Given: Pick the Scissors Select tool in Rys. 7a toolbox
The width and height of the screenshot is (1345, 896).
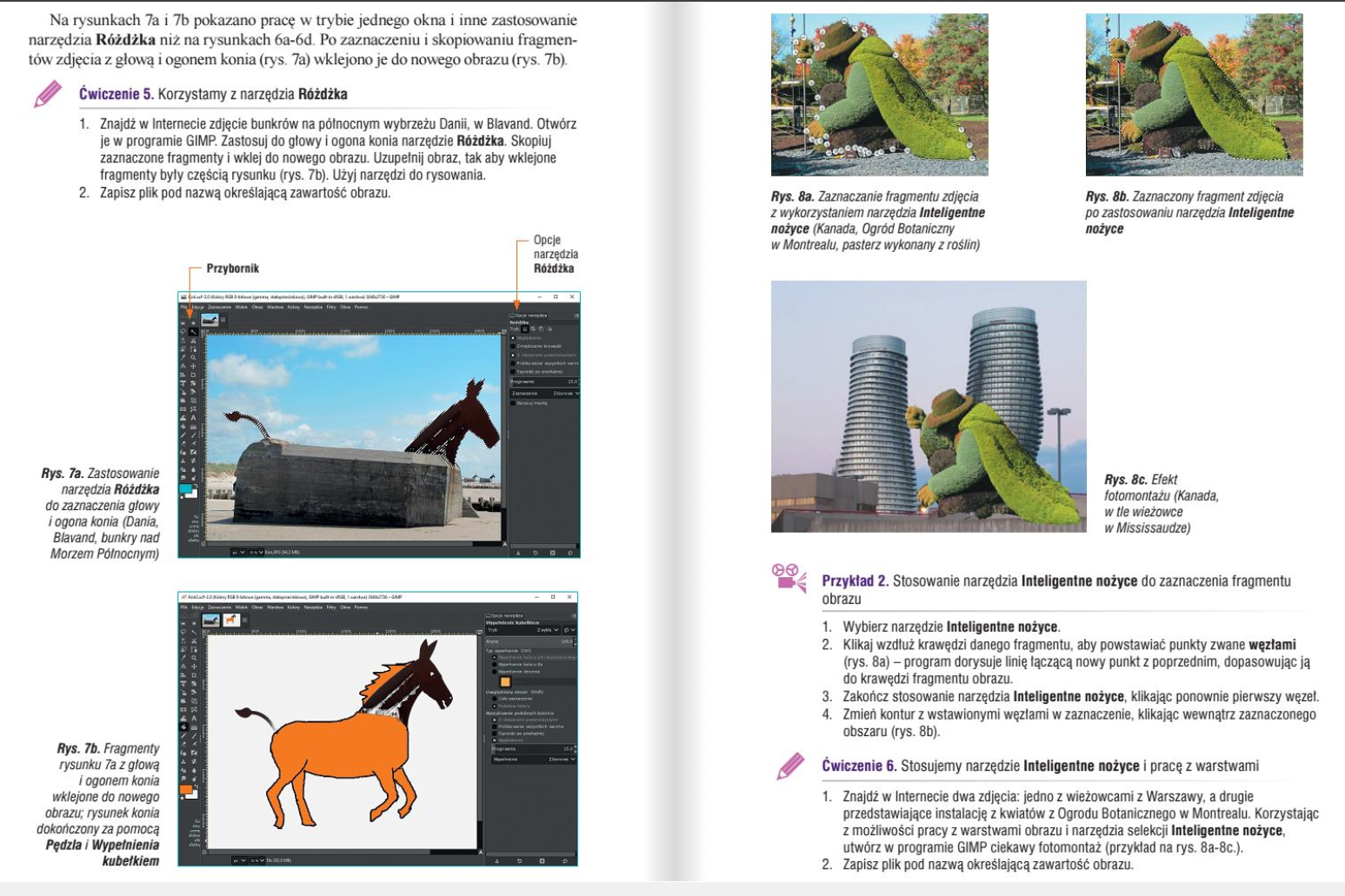Looking at the screenshot, I should coord(194,341).
